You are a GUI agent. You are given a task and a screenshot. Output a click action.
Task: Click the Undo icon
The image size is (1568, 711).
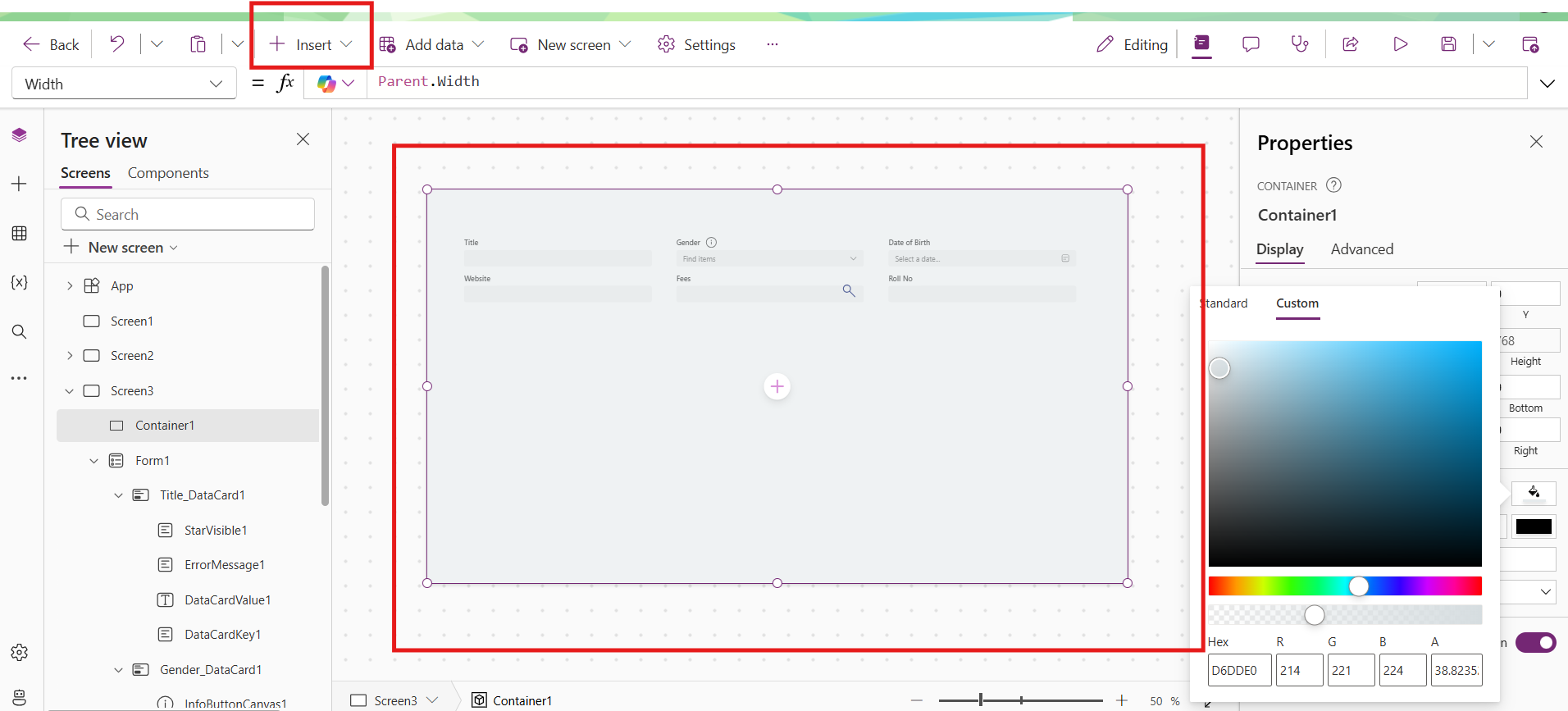pyautogui.click(x=117, y=44)
